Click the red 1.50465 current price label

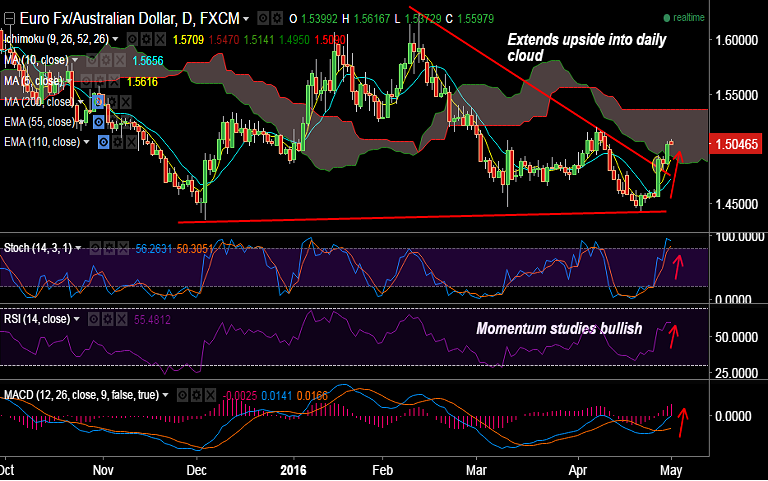point(736,144)
